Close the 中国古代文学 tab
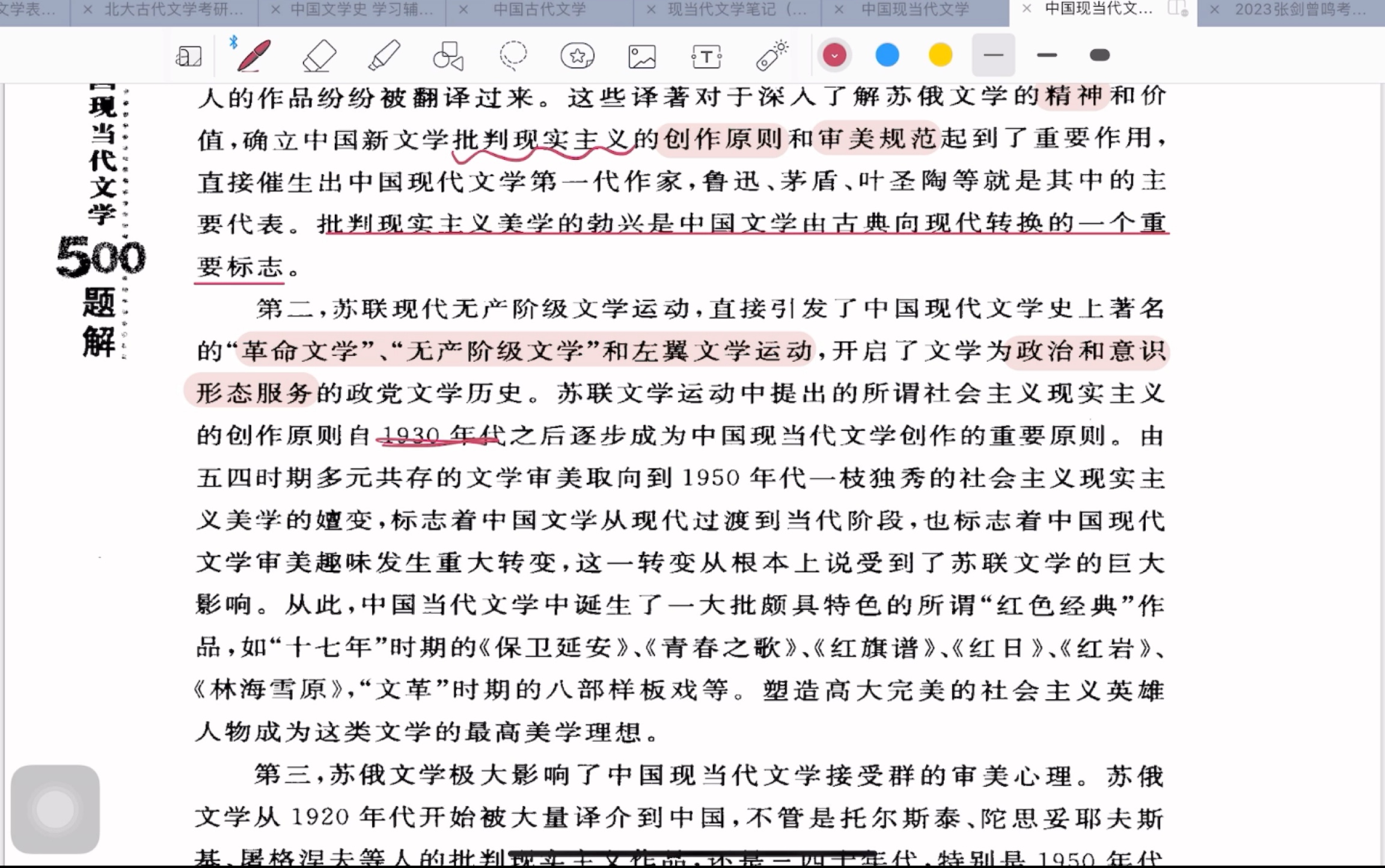 tap(463, 10)
